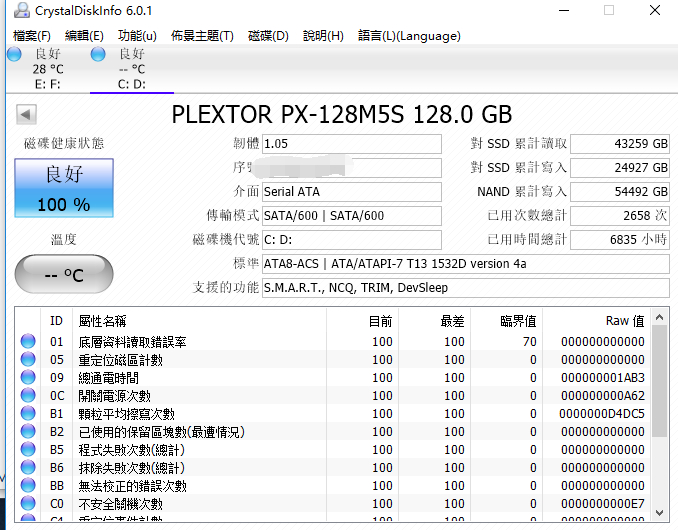Click status orb for attribute B5
Image resolution: width=678 pixels, height=530 pixels.
pyautogui.click(x=28, y=449)
